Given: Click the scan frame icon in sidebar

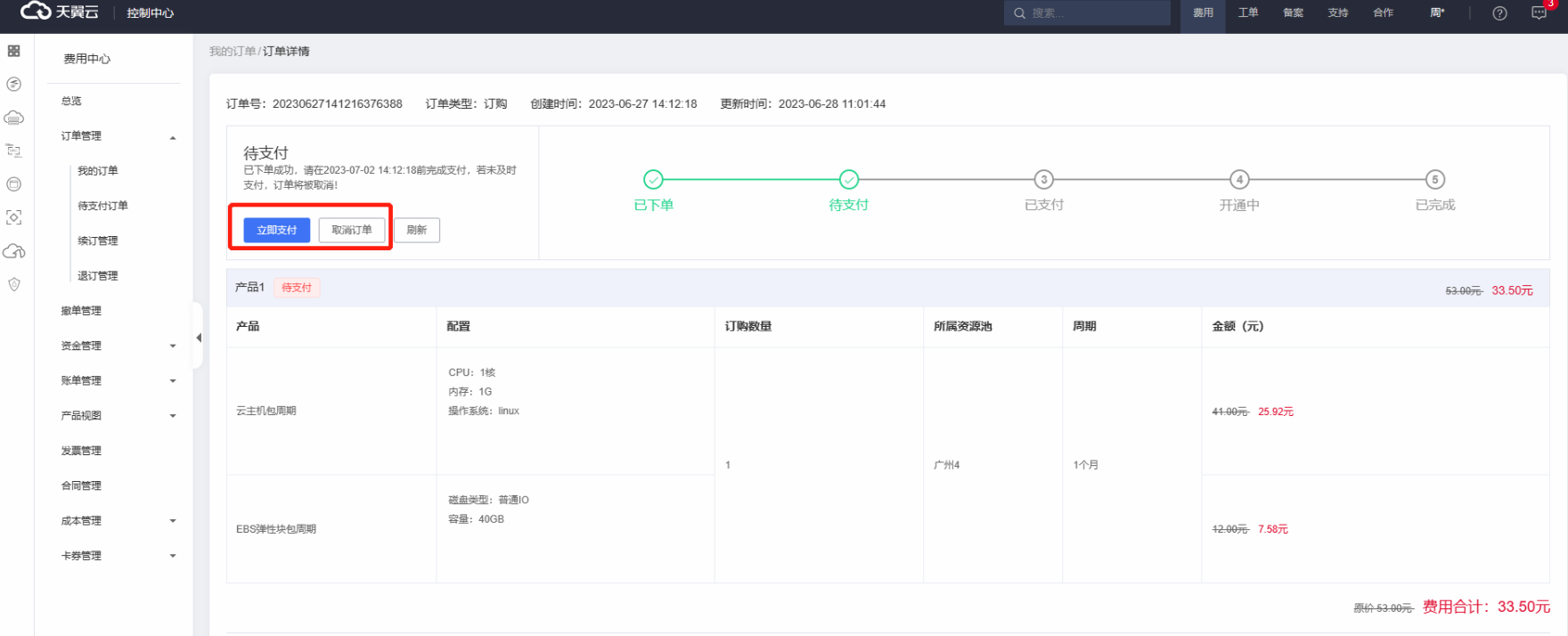Looking at the screenshot, I should 13,217.
